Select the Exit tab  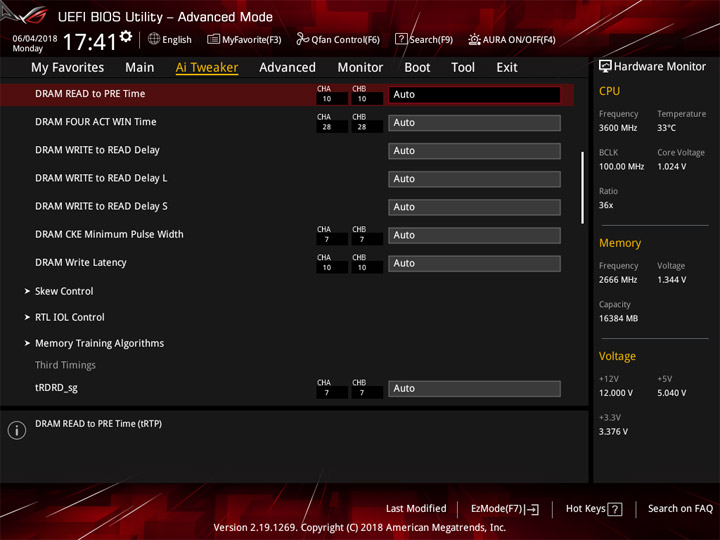pos(507,68)
